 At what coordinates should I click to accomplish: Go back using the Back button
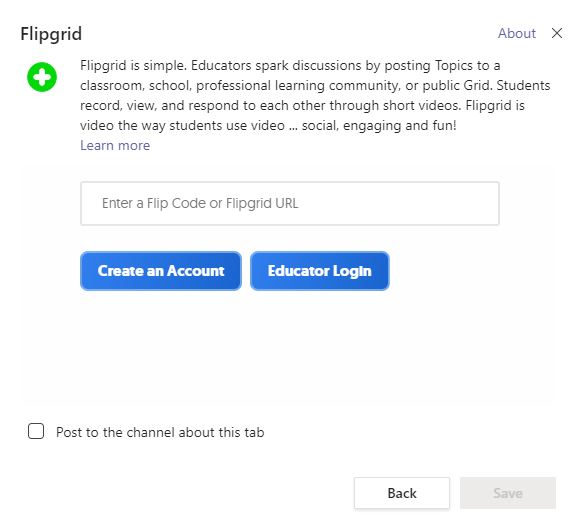pyautogui.click(x=402, y=493)
